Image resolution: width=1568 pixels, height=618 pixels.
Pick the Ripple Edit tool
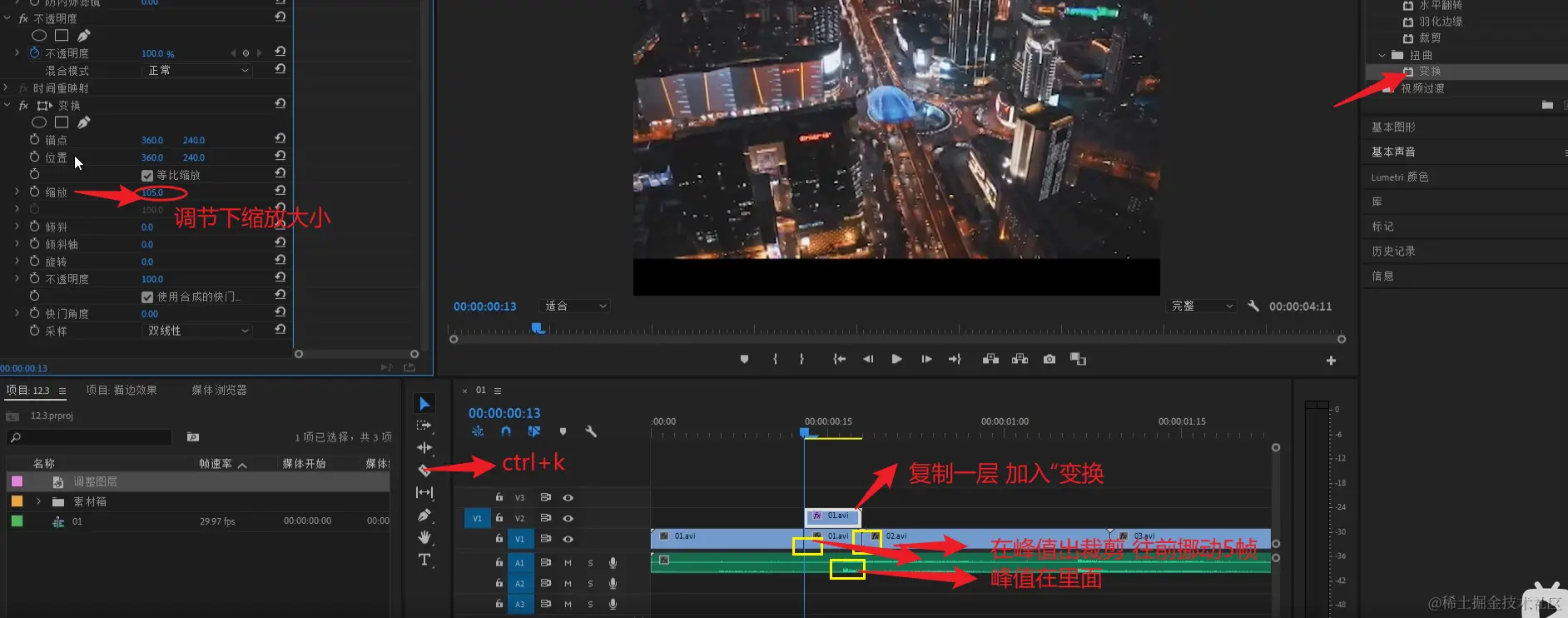(424, 448)
